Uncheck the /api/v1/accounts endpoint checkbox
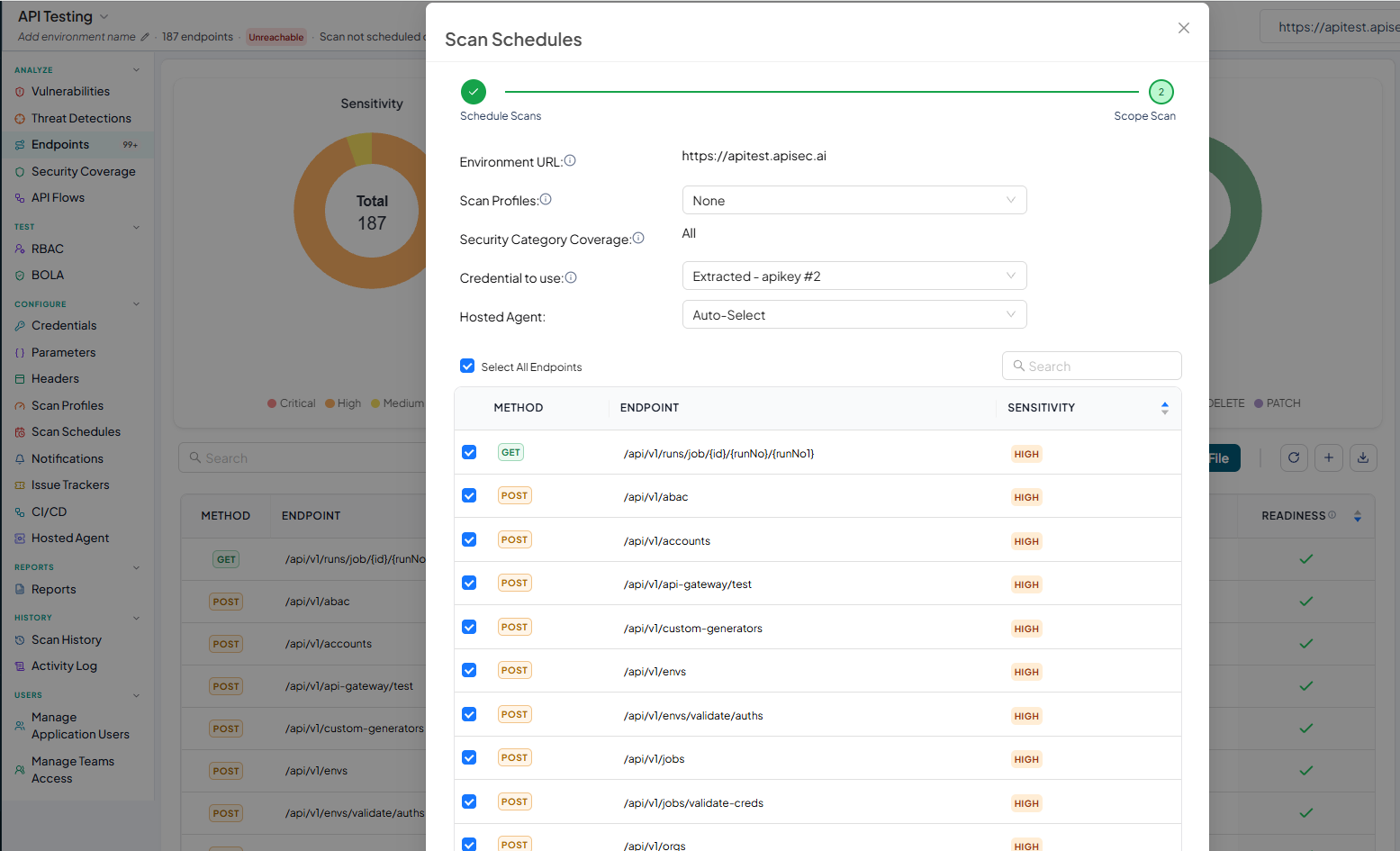The width and height of the screenshot is (1400, 851). pos(469,539)
